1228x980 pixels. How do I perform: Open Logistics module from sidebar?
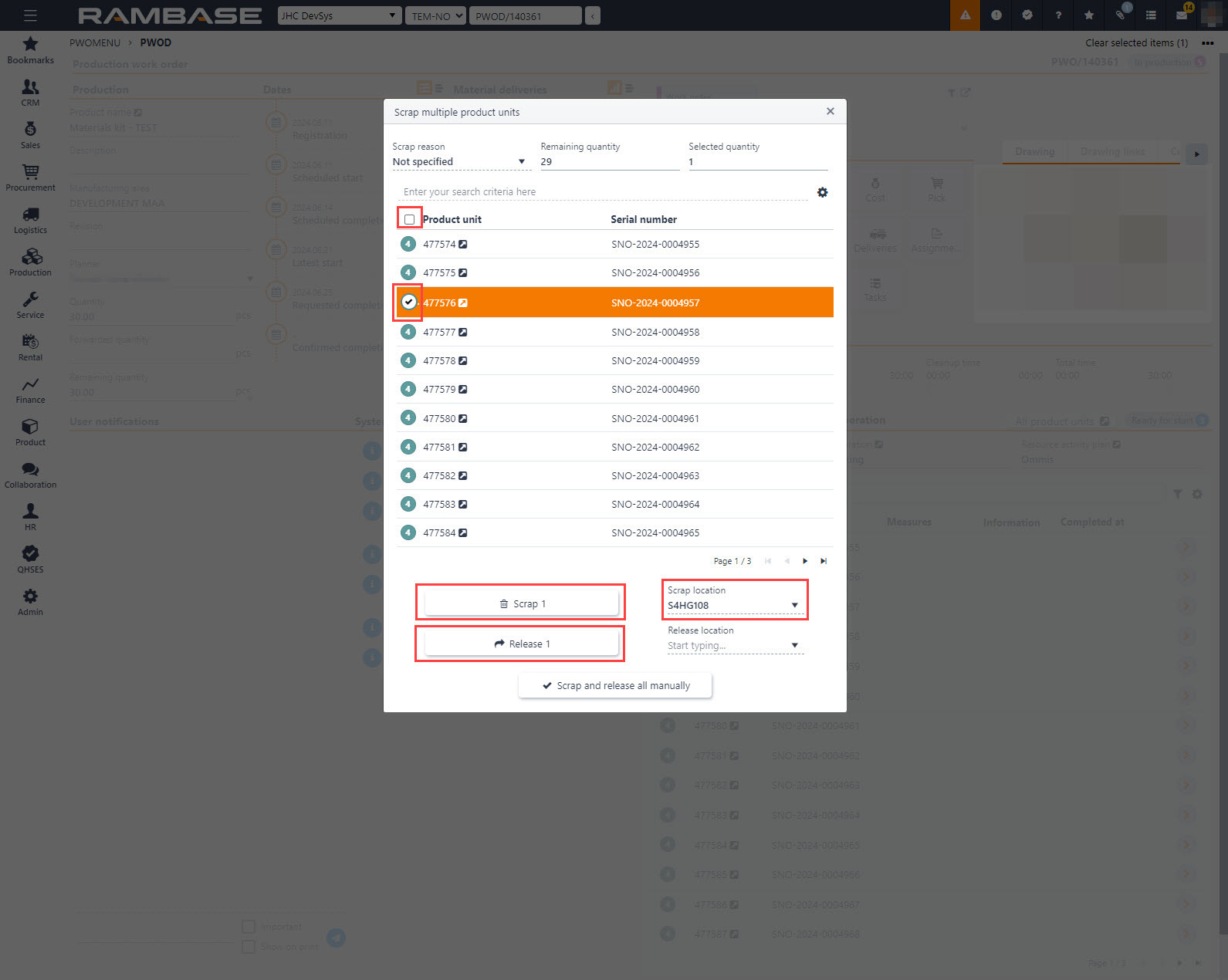click(x=30, y=220)
